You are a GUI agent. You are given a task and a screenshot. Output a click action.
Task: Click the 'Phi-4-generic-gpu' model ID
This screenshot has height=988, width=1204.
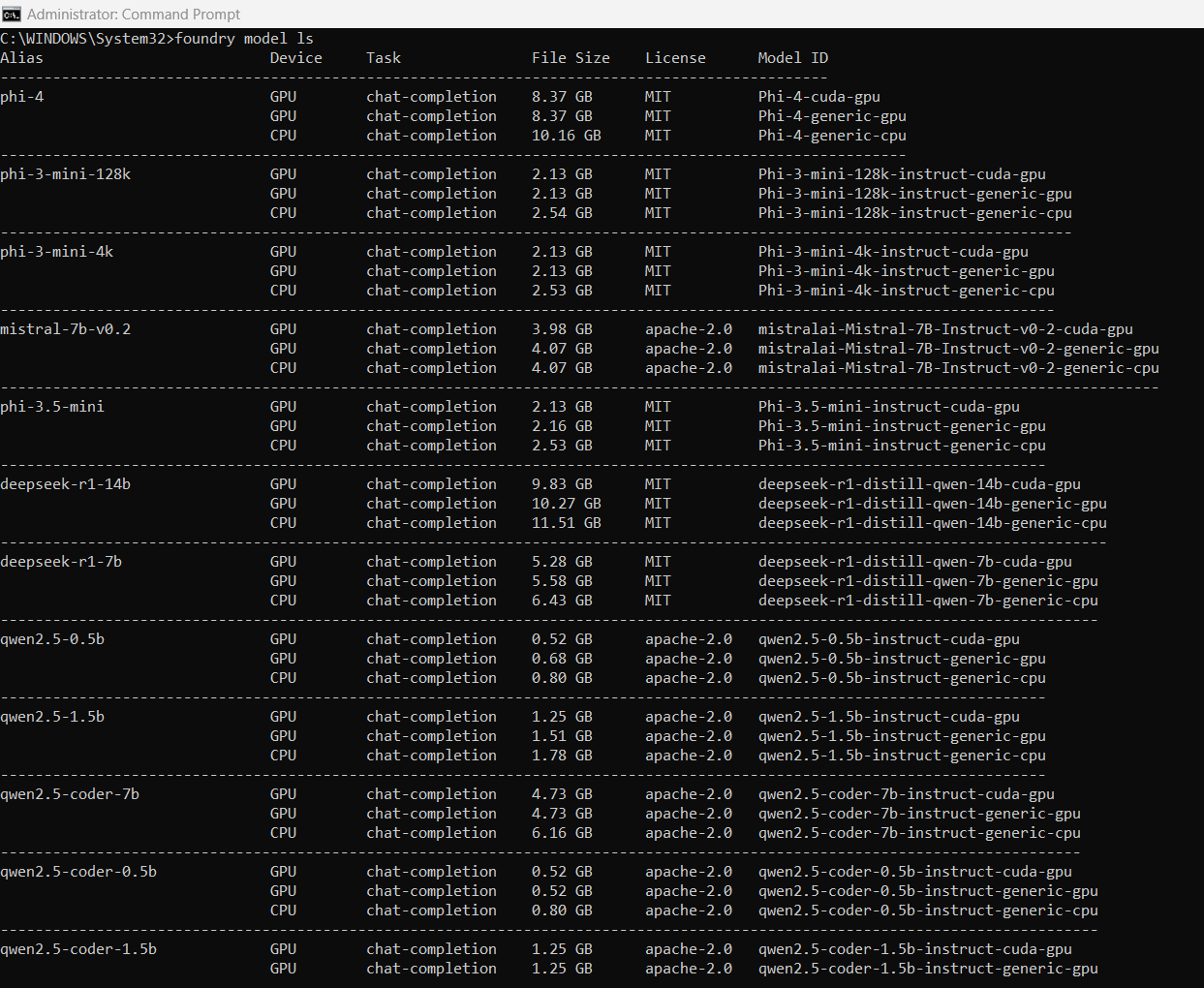[x=832, y=116]
